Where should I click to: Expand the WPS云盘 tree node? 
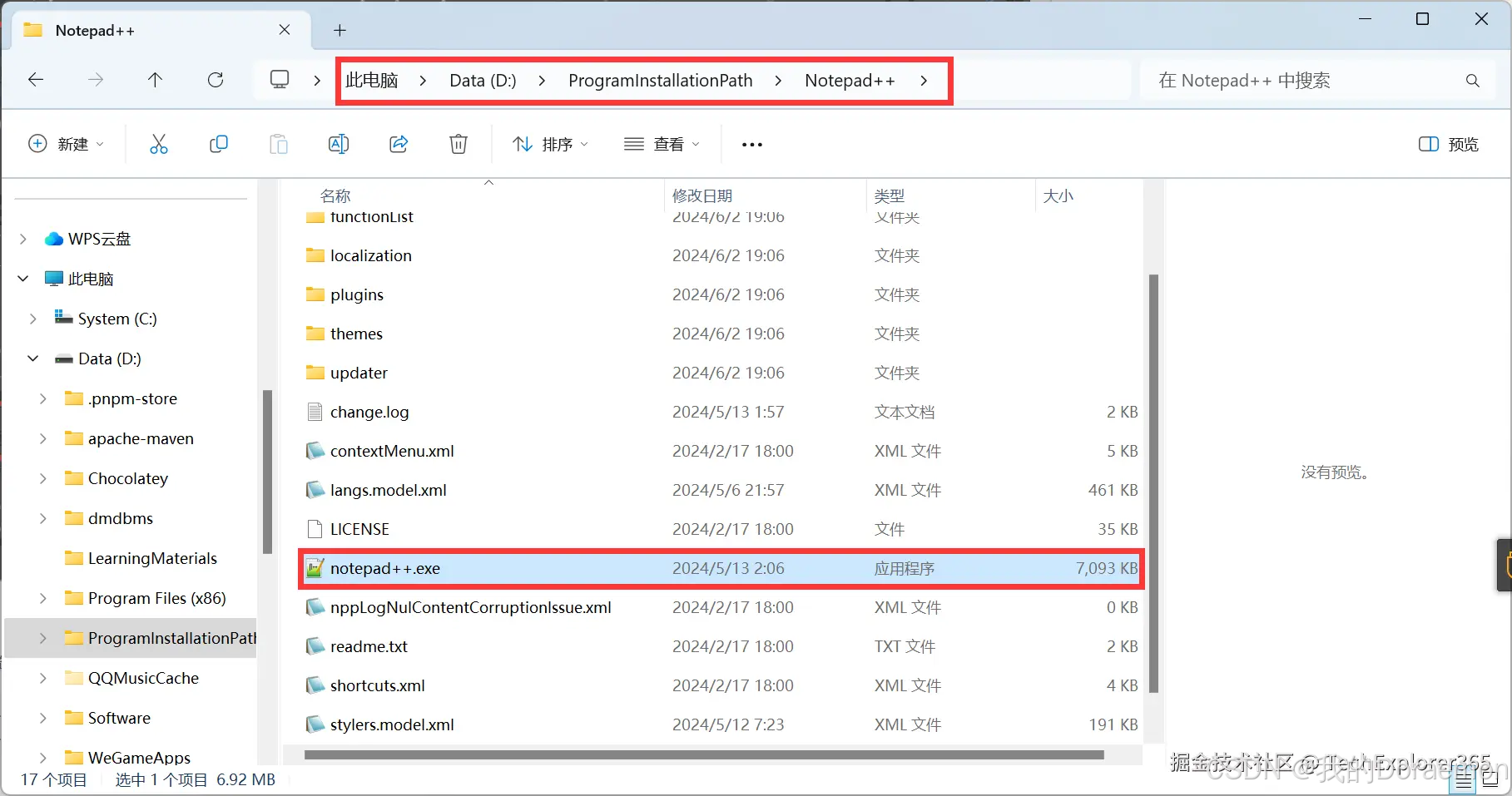tap(23, 239)
